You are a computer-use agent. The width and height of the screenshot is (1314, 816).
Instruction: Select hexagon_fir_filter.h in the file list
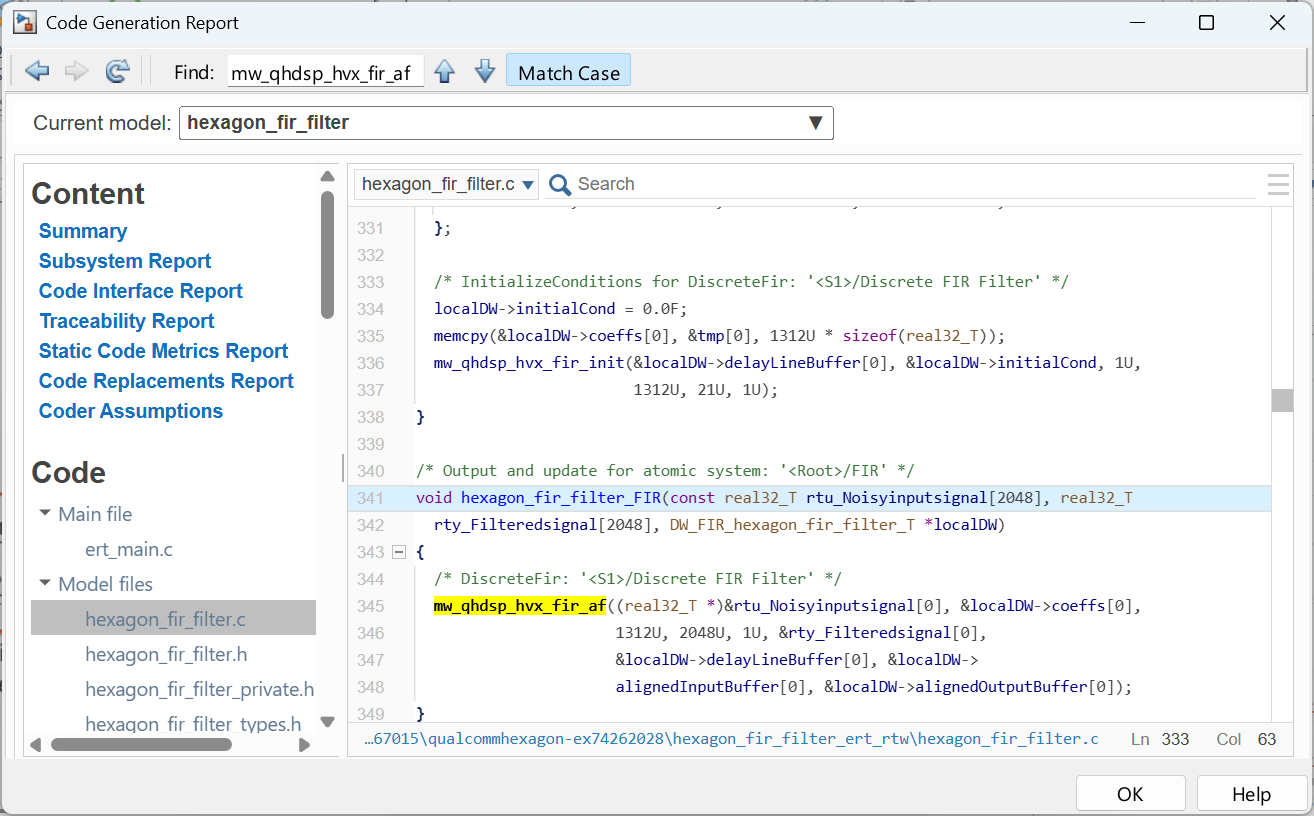[166, 654]
